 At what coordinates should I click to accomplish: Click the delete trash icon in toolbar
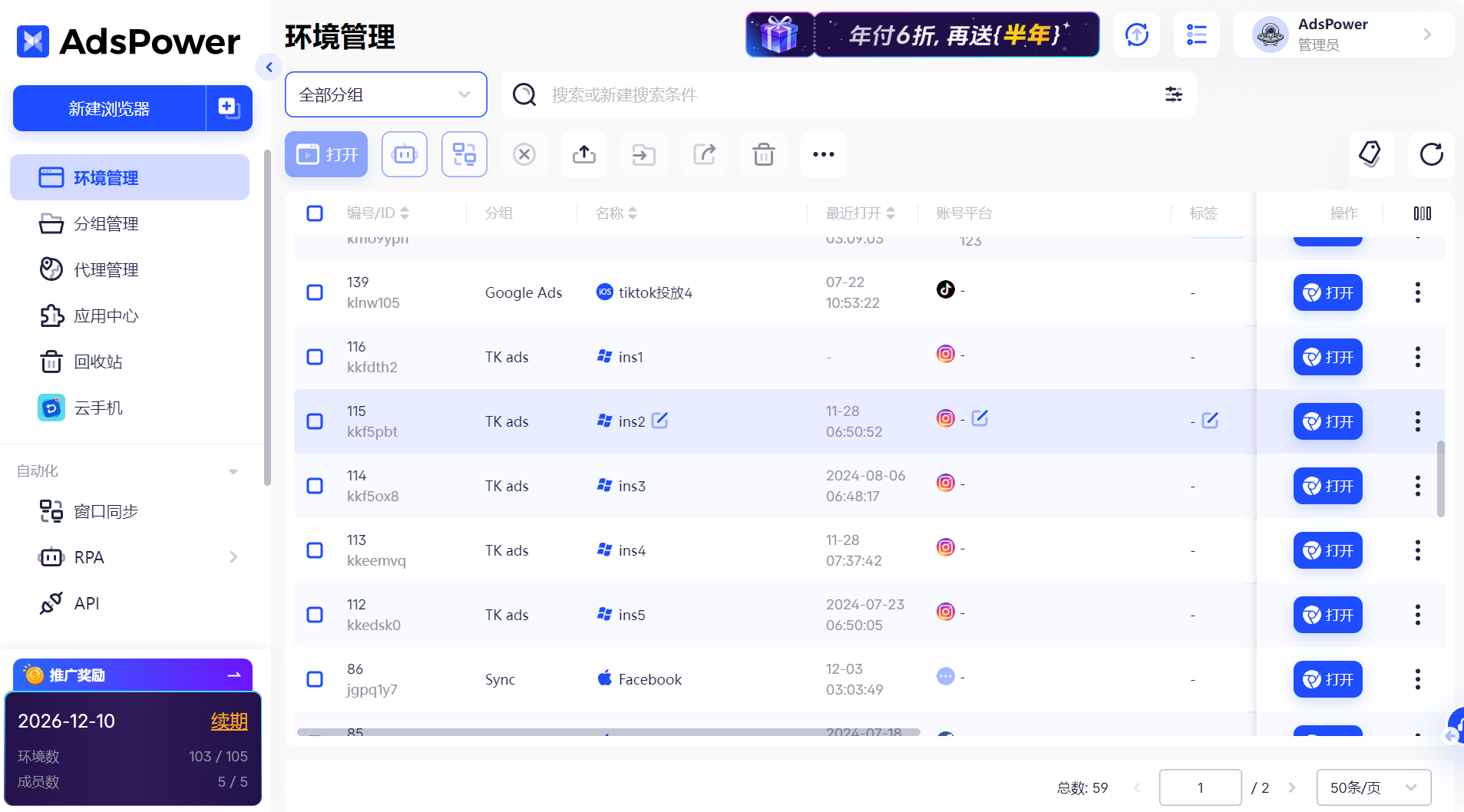pos(764,153)
